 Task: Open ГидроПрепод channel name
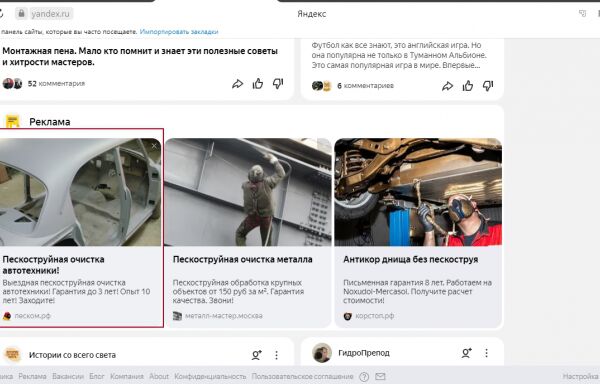pyautogui.click(x=364, y=353)
